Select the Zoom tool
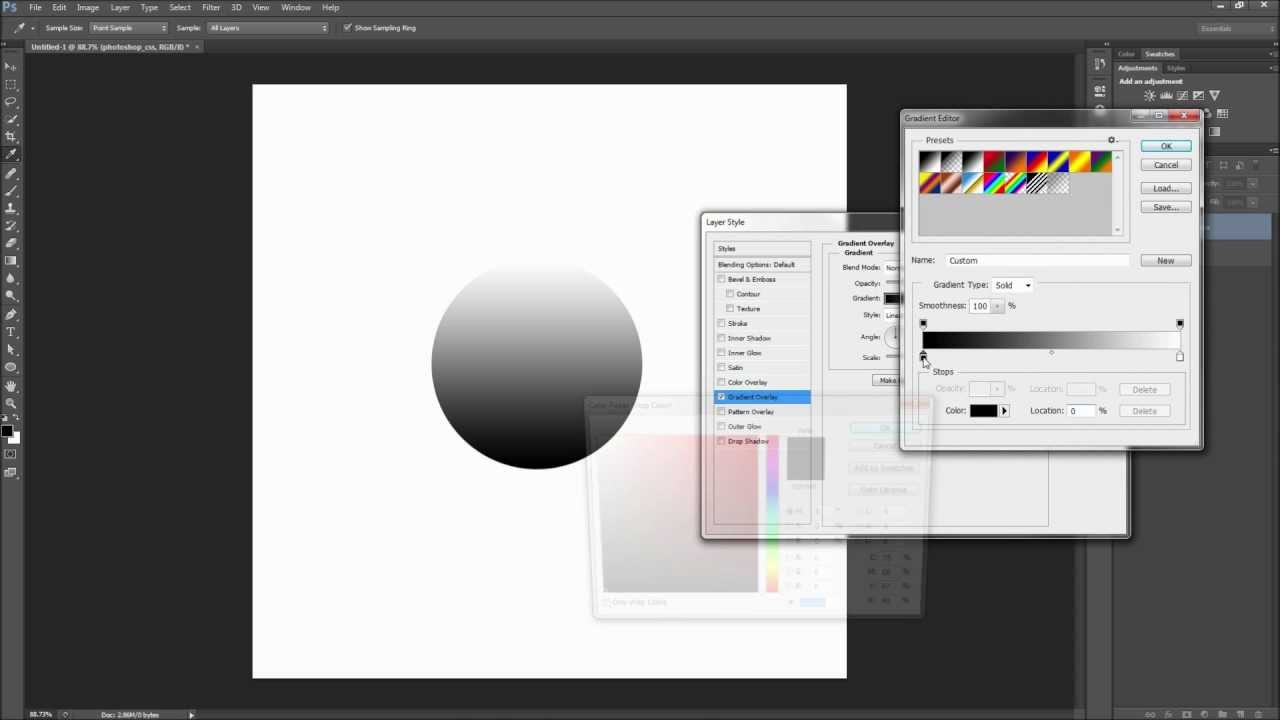Image resolution: width=1280 pixels, height=720 pixels. point(11,403)
